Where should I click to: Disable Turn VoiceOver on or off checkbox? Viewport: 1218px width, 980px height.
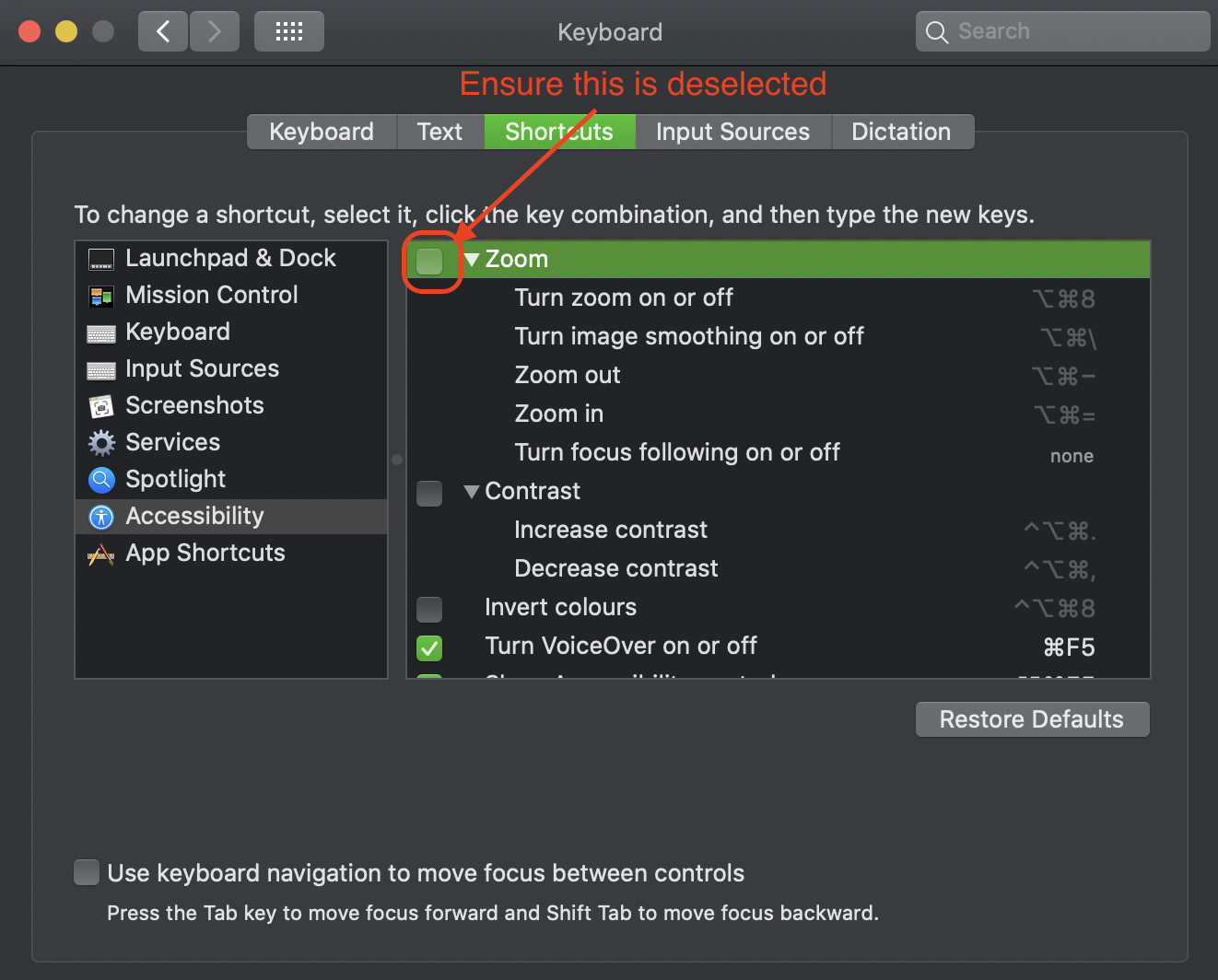(429, 647)
